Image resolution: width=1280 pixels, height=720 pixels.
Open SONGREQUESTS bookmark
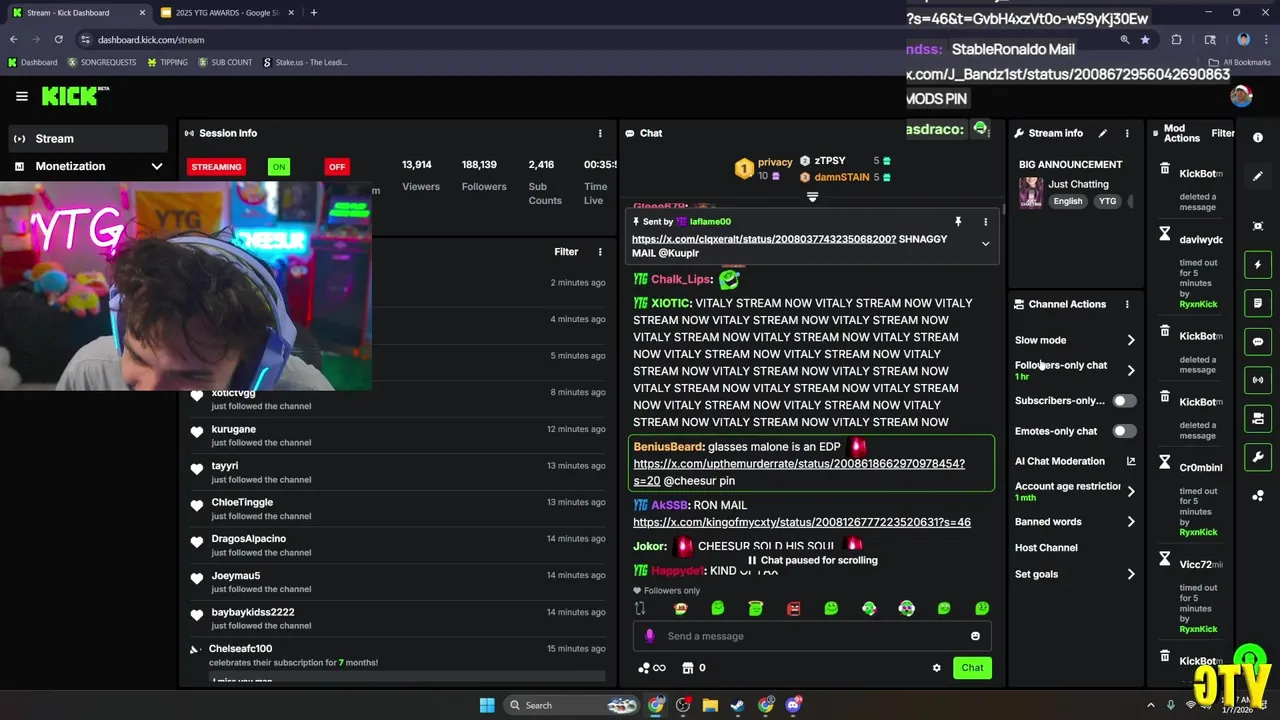tap(101, 62)
